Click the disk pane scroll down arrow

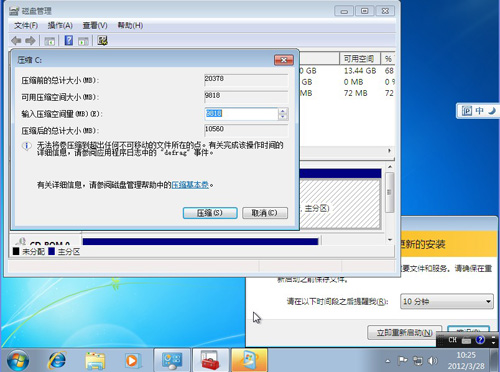coord(390,239)
